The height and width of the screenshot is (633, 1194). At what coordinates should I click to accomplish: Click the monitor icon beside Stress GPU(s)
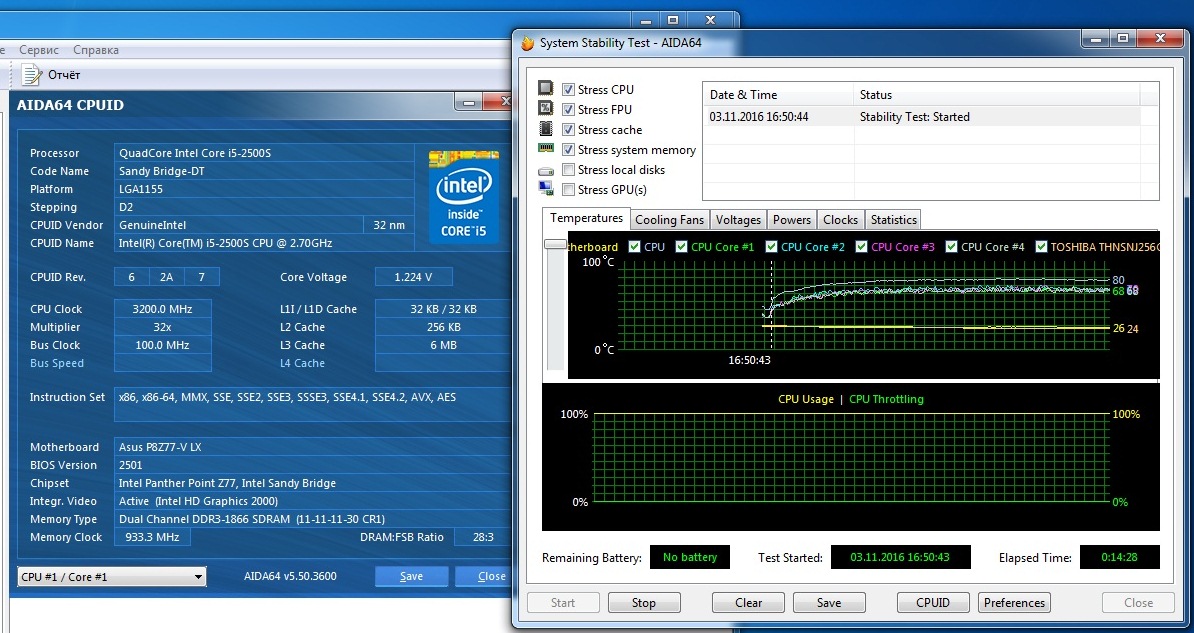pyautogui.click(x=546, y=189)
